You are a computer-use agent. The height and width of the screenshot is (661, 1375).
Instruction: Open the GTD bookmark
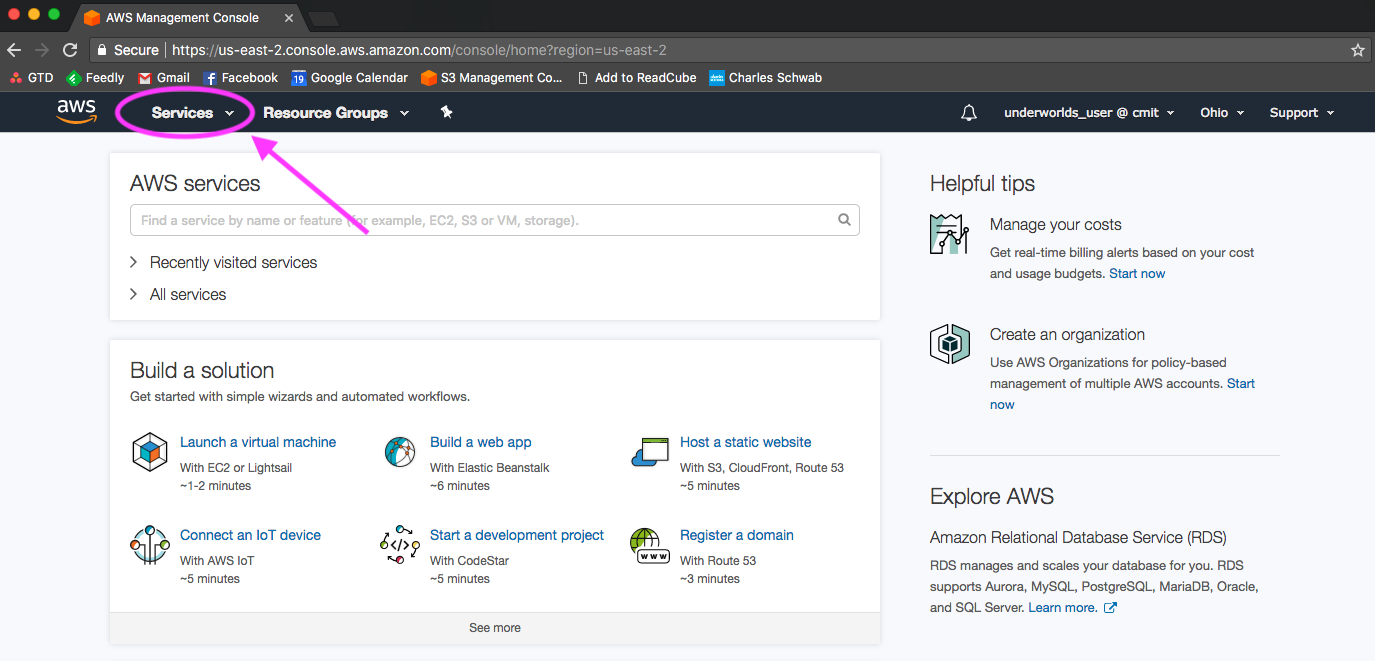tap(31, 77)
